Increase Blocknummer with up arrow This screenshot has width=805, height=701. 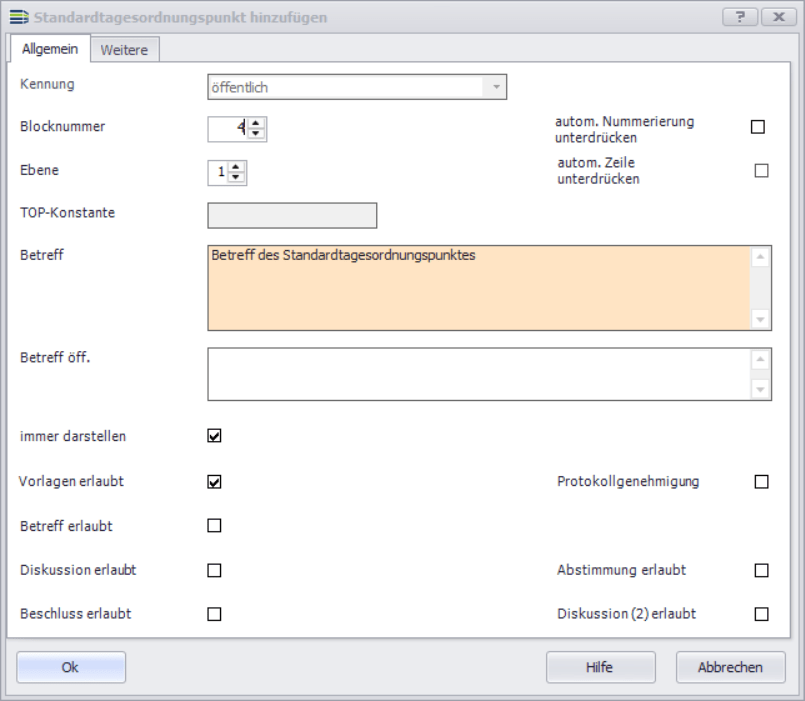point(257,123)
